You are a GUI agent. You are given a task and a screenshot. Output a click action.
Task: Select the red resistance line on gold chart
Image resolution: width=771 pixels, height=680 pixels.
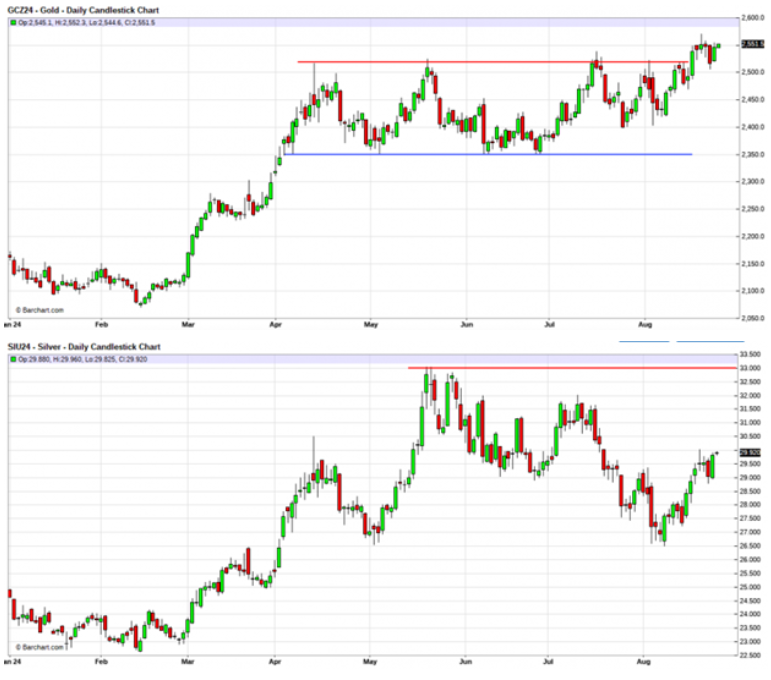pyautogui.click(x=500, y=62)
